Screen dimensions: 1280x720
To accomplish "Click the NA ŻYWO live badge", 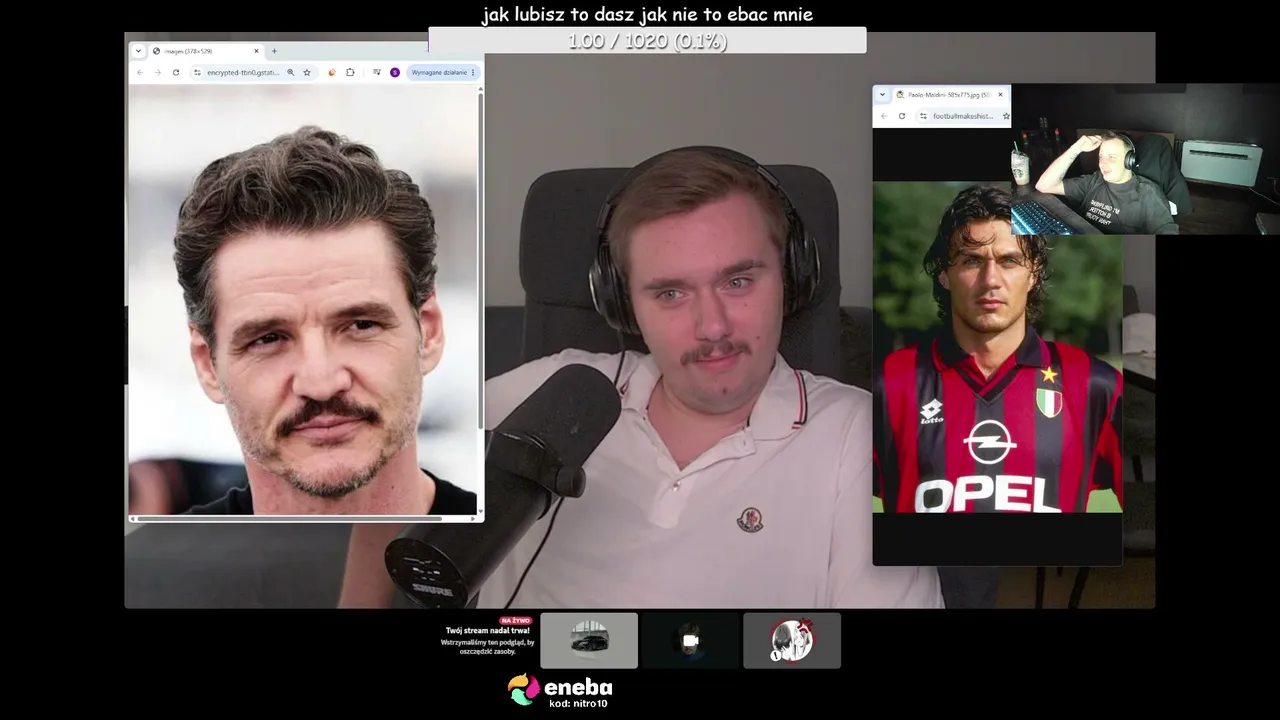I will (515, 621).
